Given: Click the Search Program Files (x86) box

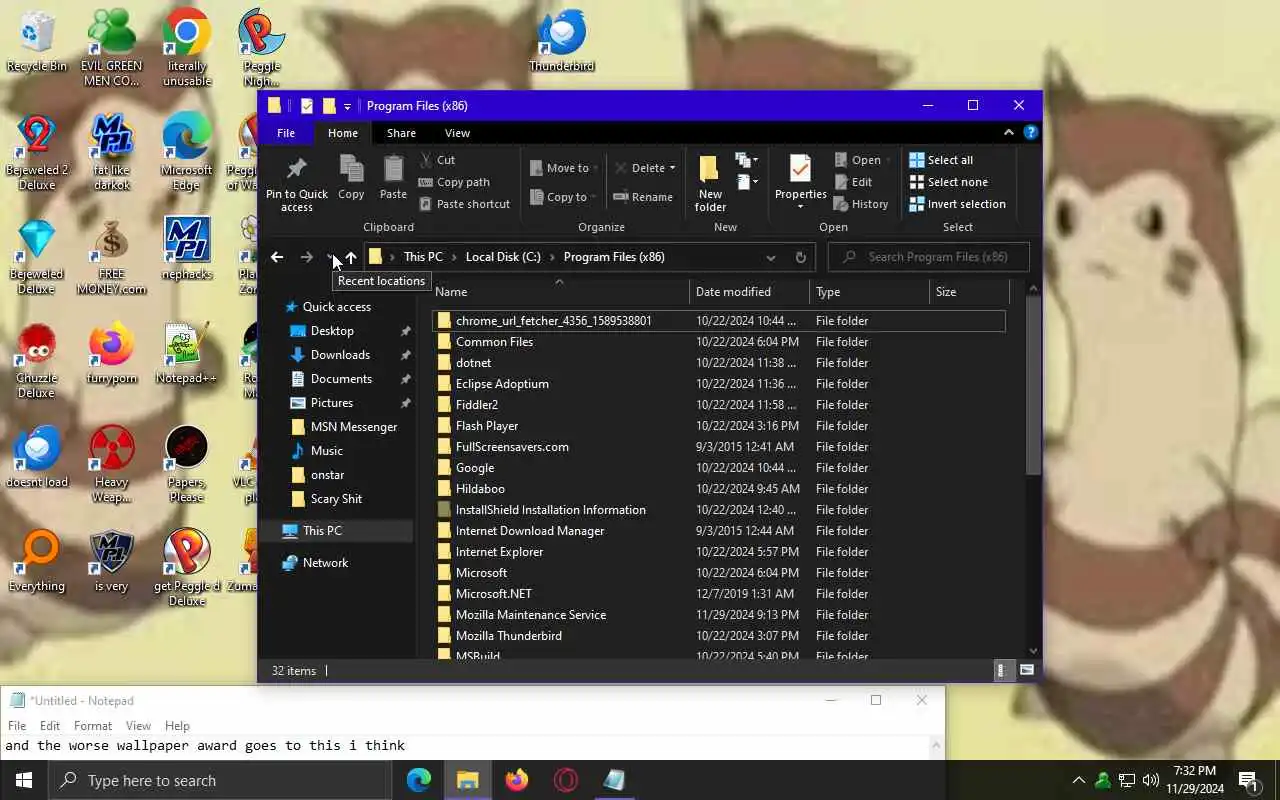Looking at the screenshot, I should pos(928,257).
